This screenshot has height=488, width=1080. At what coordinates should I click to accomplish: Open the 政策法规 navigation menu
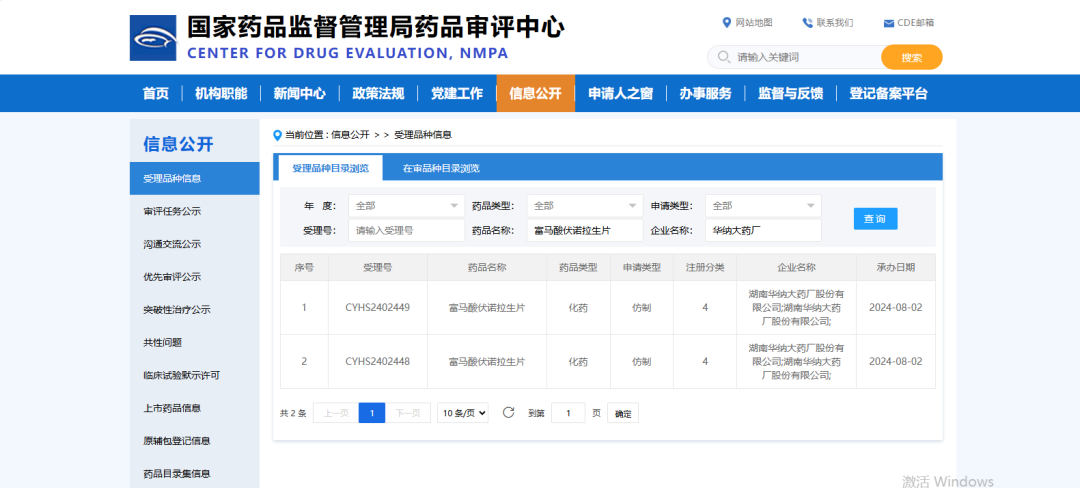(378, 94)
